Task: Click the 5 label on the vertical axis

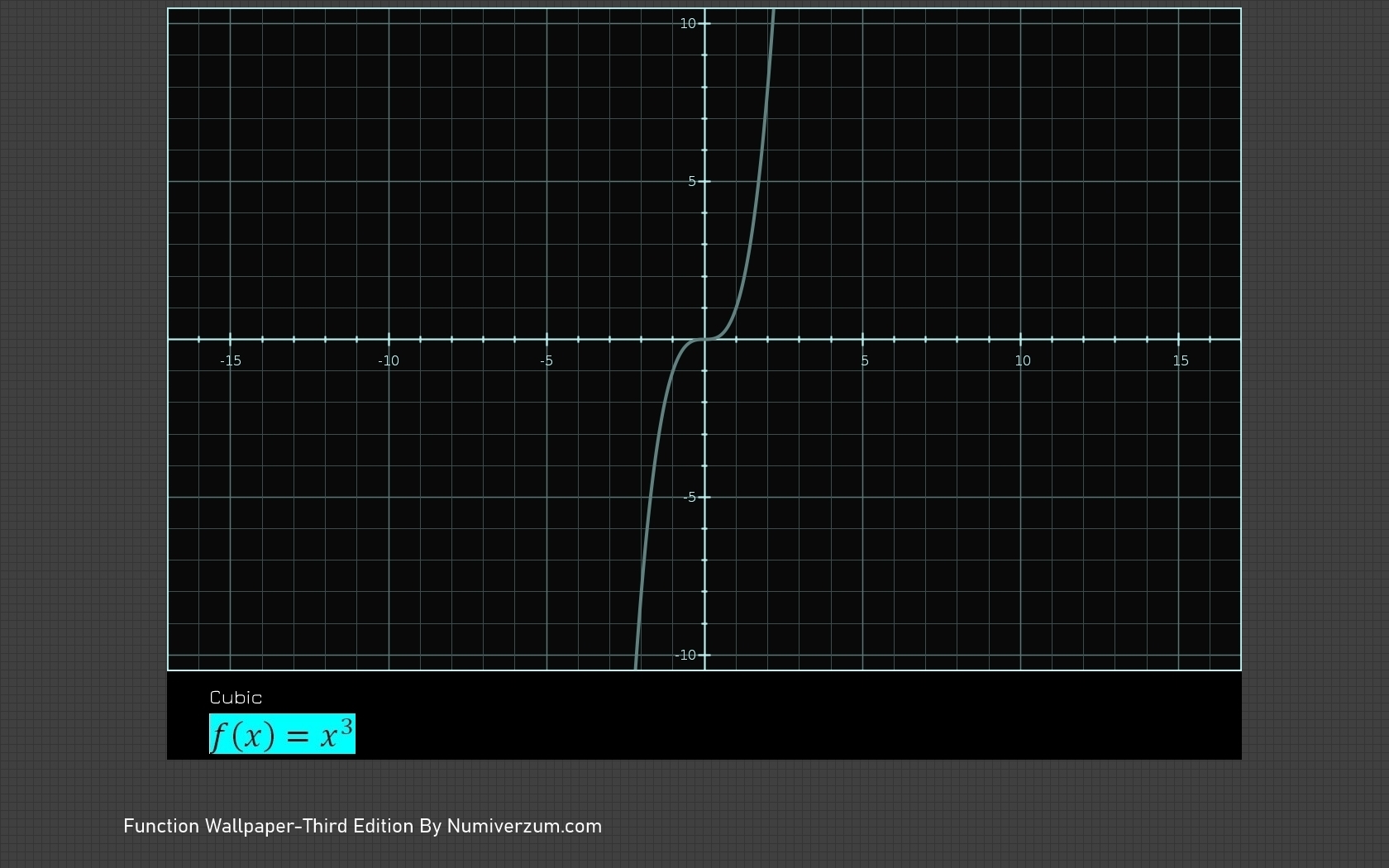Action: [692, 182]
